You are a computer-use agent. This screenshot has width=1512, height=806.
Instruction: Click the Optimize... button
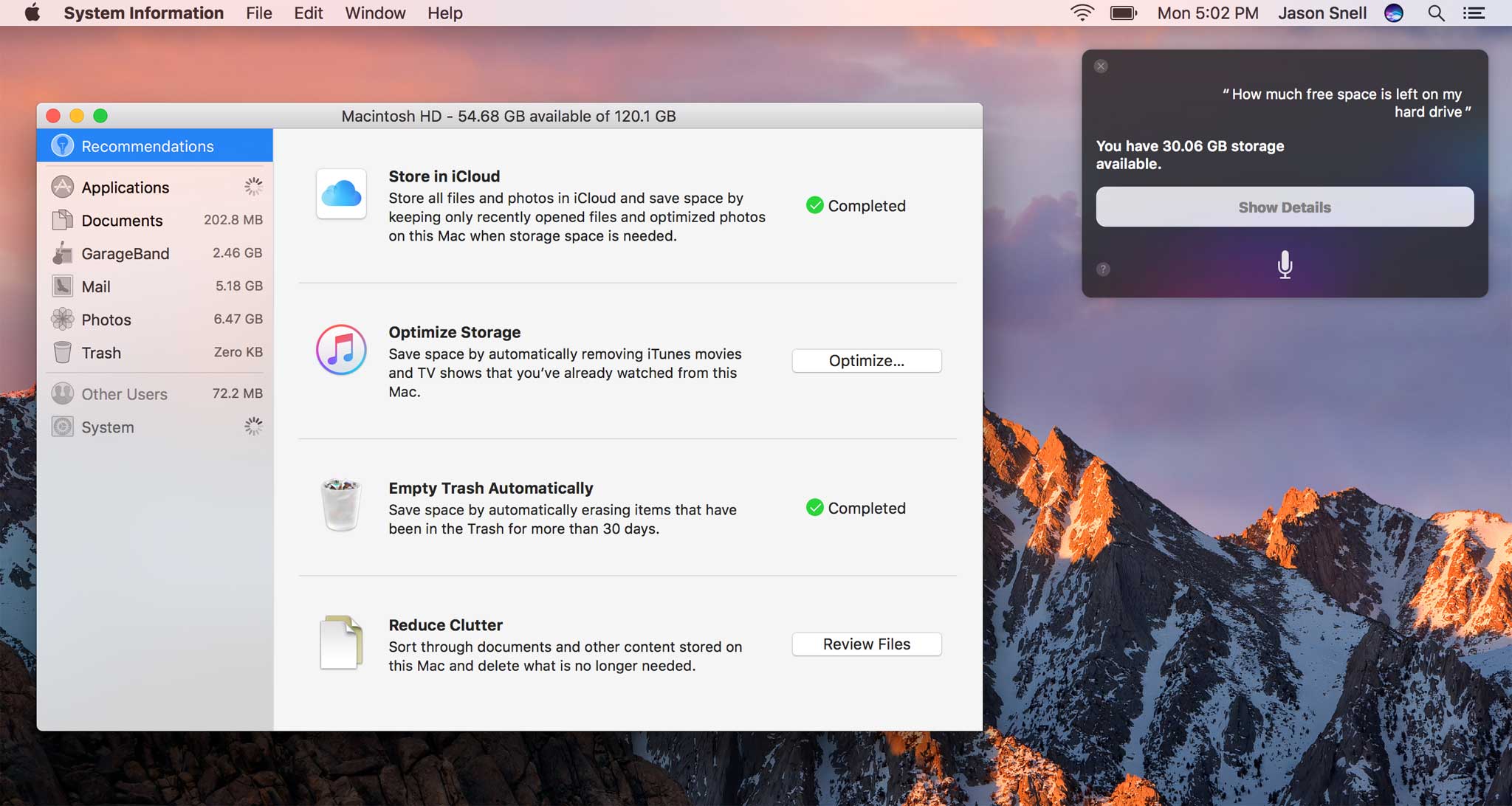pos(866,361)
